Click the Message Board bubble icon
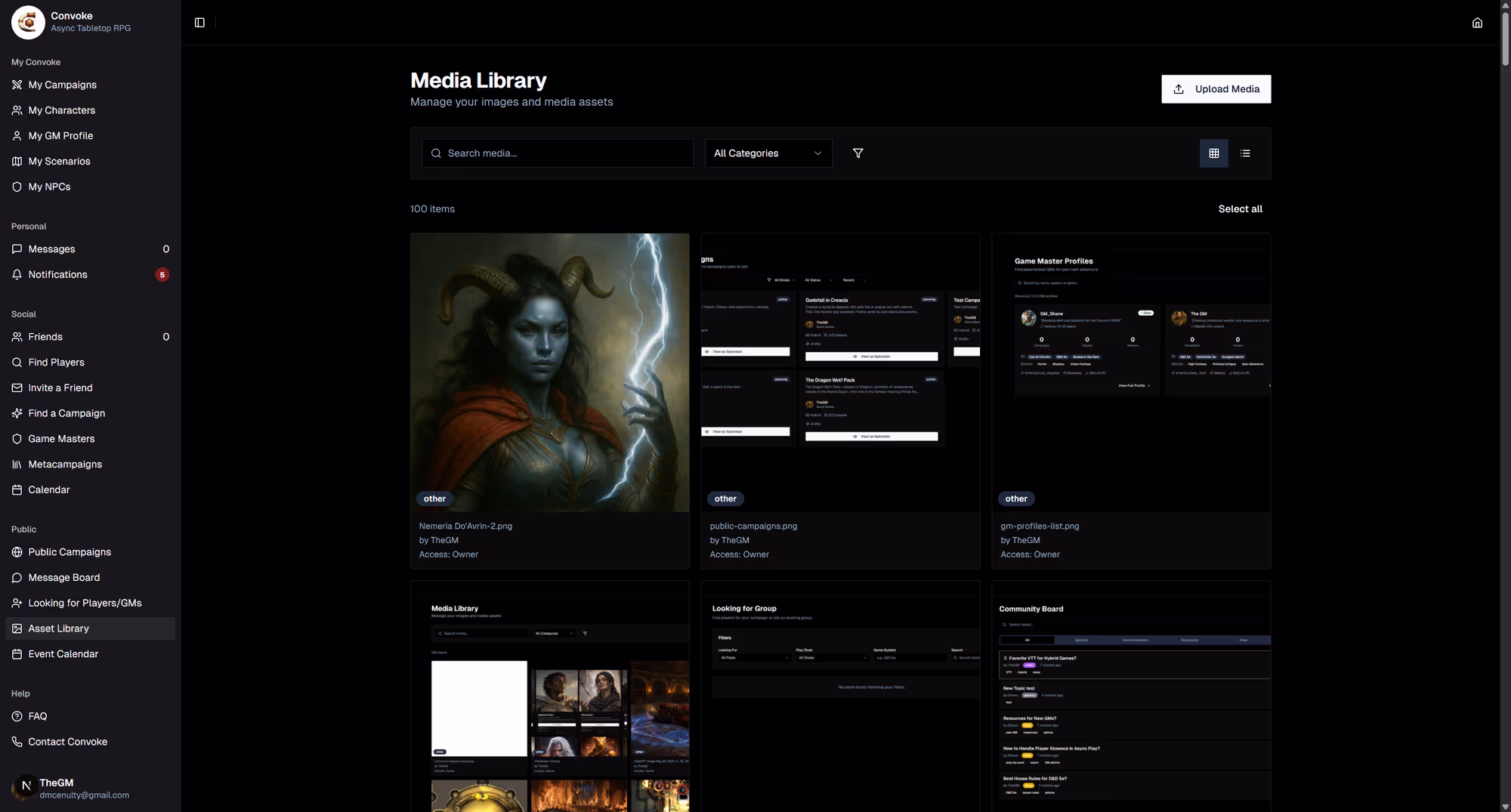Screen dimensions: 1511x812 [x=17, y=578]
